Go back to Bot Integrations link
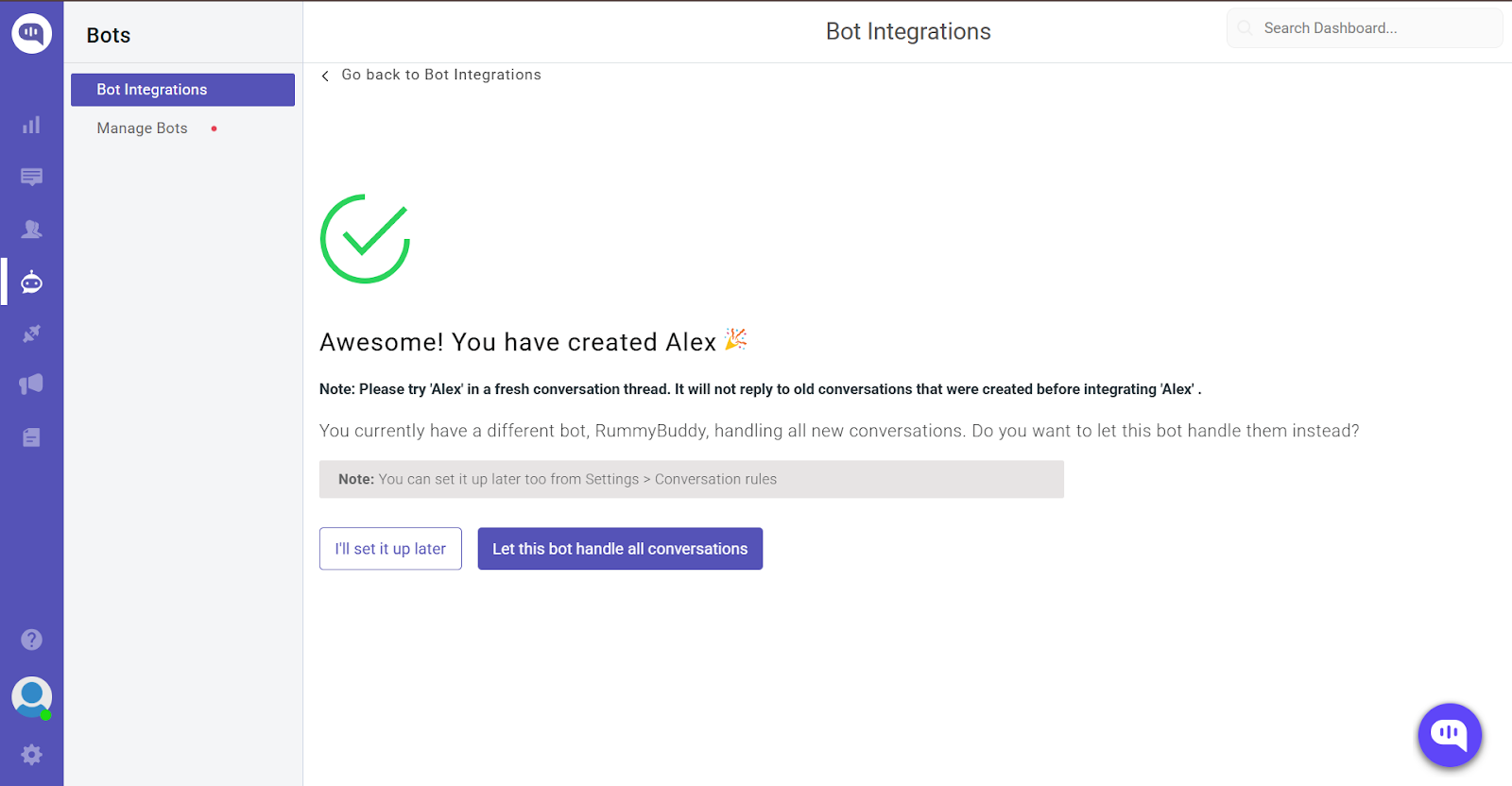1512x786 pixels. (440, 75)
